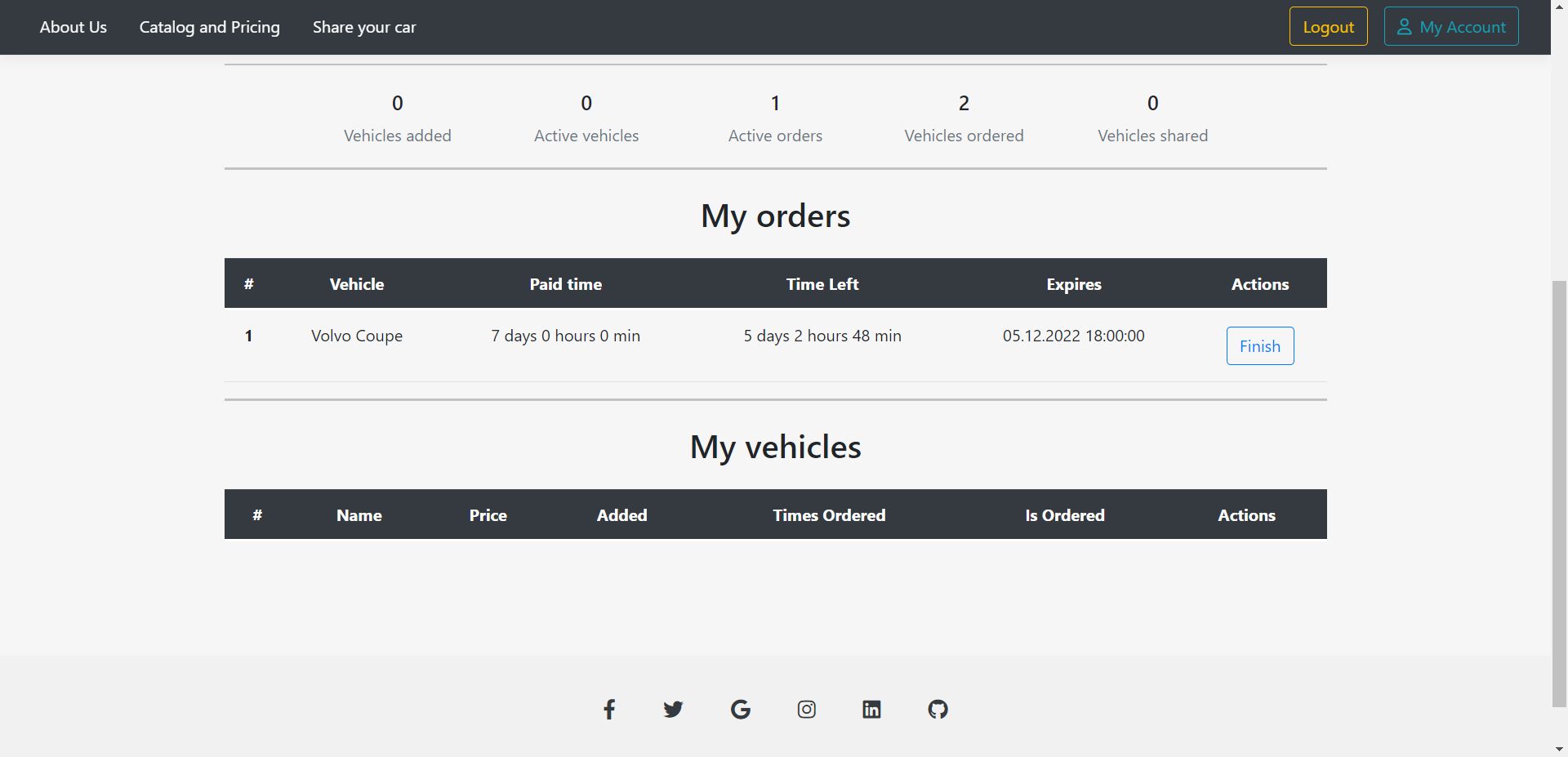Click the Vehicle column header
The width and height of the screenshot is (1568, 757).
tap(357, 284)
